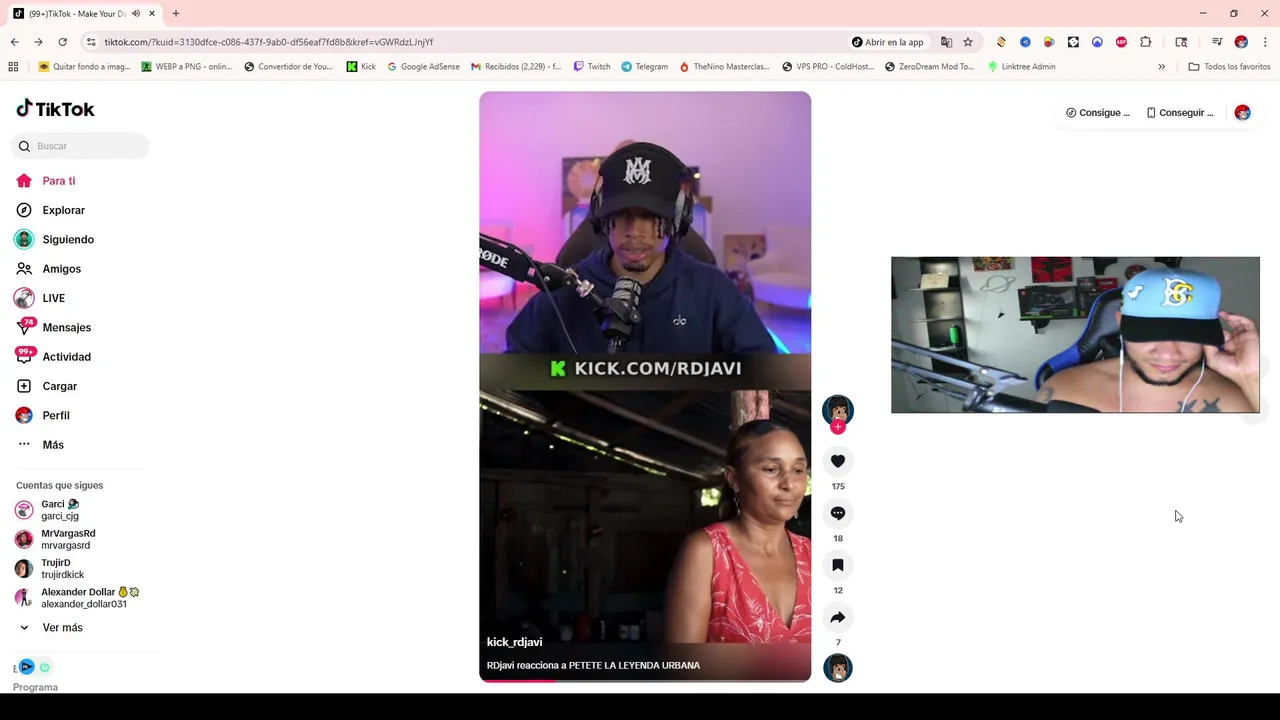1280x720 pixels.
Task: Go forward in browser history
Action: (38, 42)
